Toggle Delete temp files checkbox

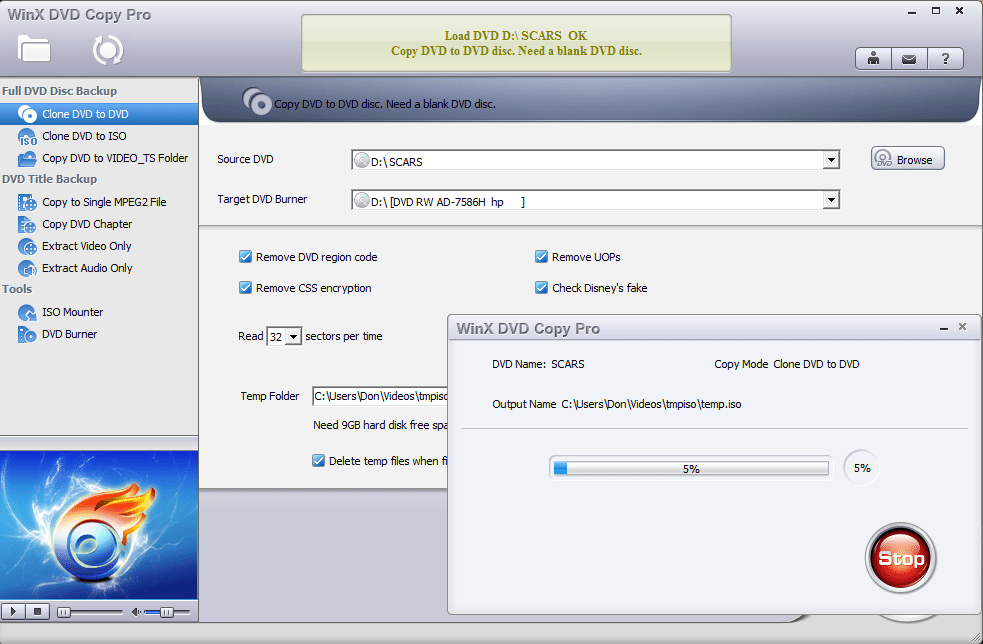tap(318, 460)
